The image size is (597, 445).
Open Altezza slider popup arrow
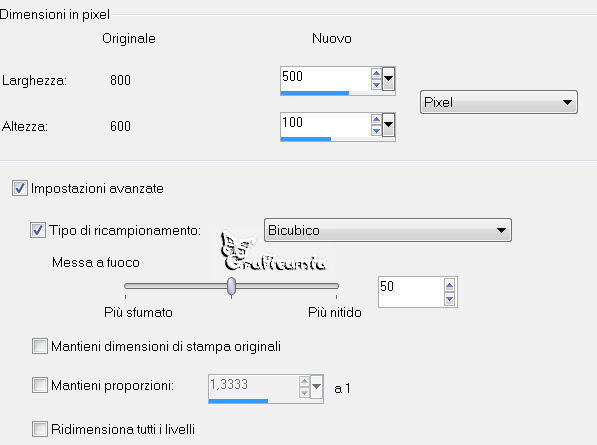coord(388,125)
